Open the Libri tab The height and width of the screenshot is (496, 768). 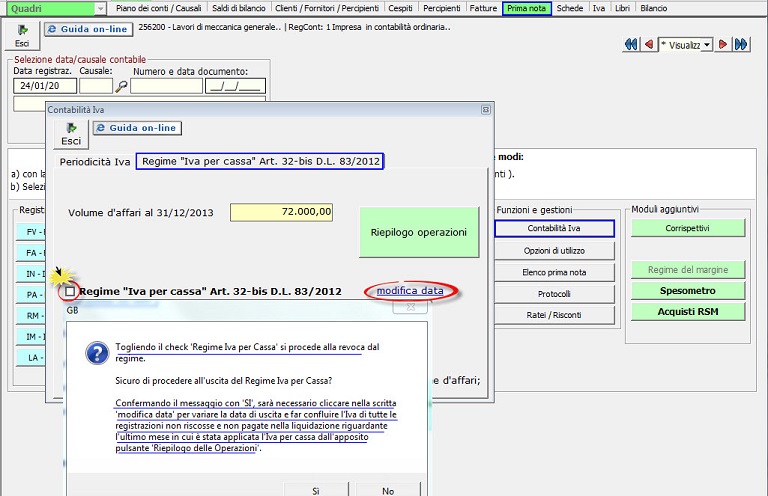(x=622, y=8)
